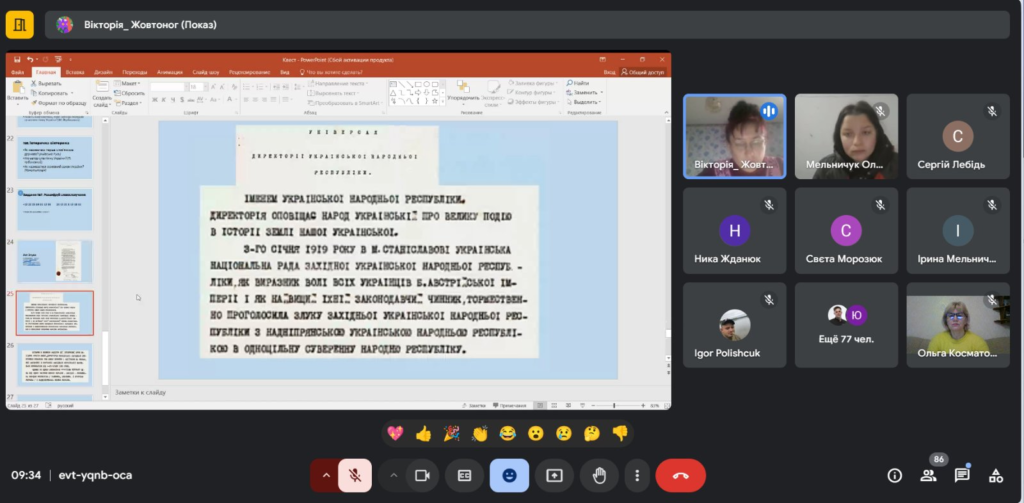Open chat with everyone
Screen dimensions: 1024x503
pos(962,475)
